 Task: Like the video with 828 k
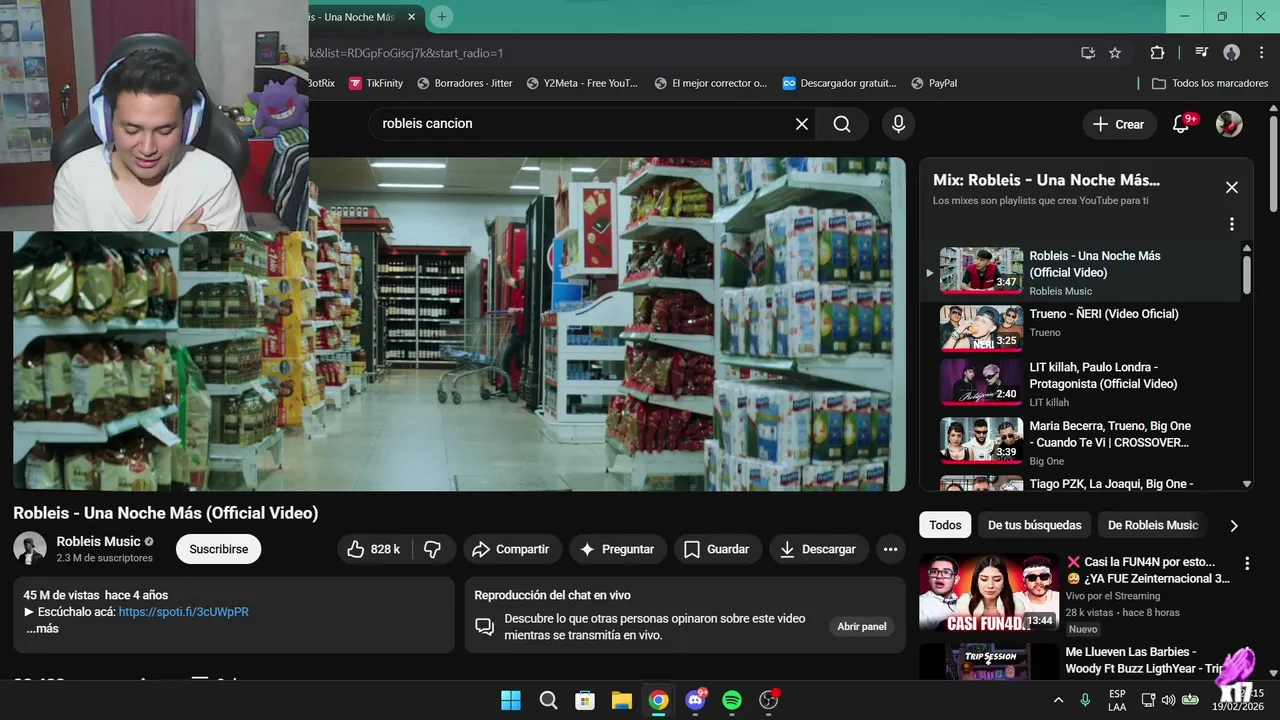373,549
